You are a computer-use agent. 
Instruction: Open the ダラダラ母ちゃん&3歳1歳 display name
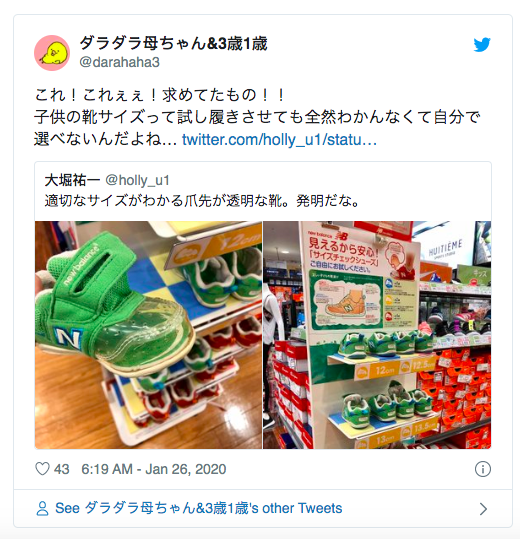[x=173, y=44]
